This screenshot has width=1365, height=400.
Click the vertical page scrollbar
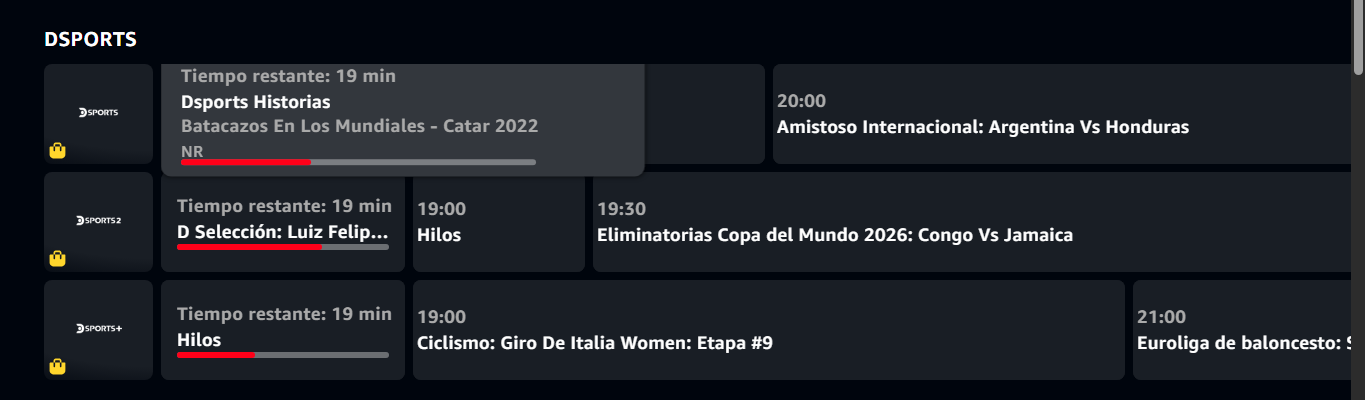click(1358, 200)
